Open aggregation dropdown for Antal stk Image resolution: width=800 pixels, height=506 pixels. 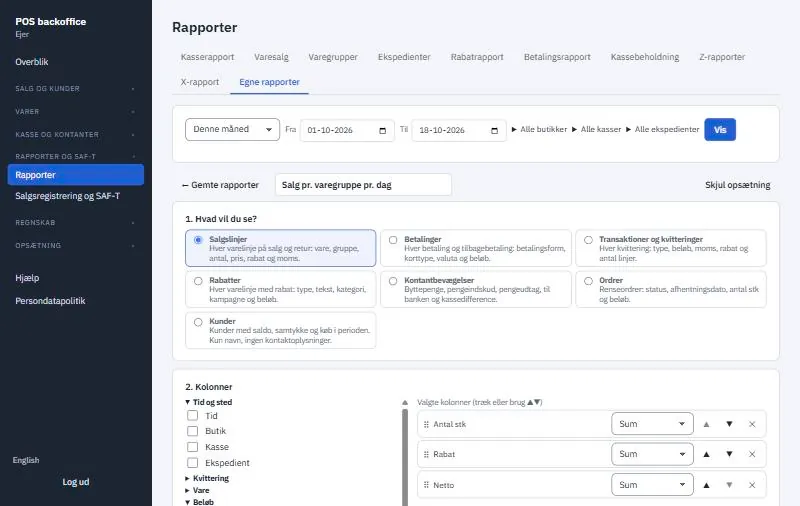point(652,424)
